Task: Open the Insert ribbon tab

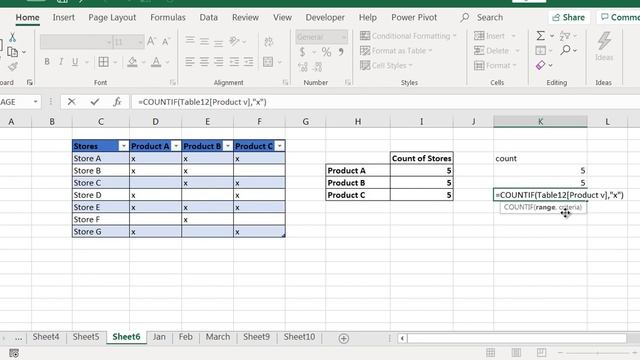Action: 64,18
